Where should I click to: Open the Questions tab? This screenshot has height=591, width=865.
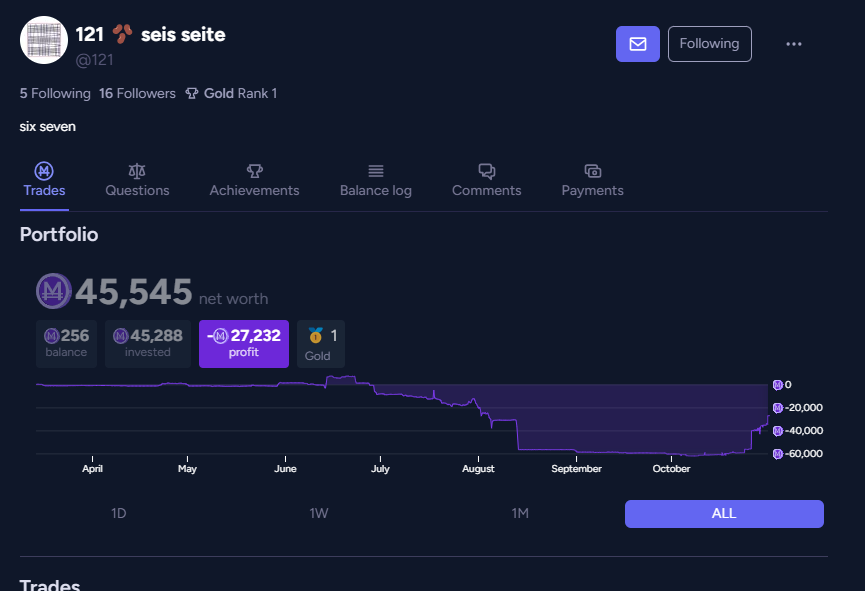(137, 181)
